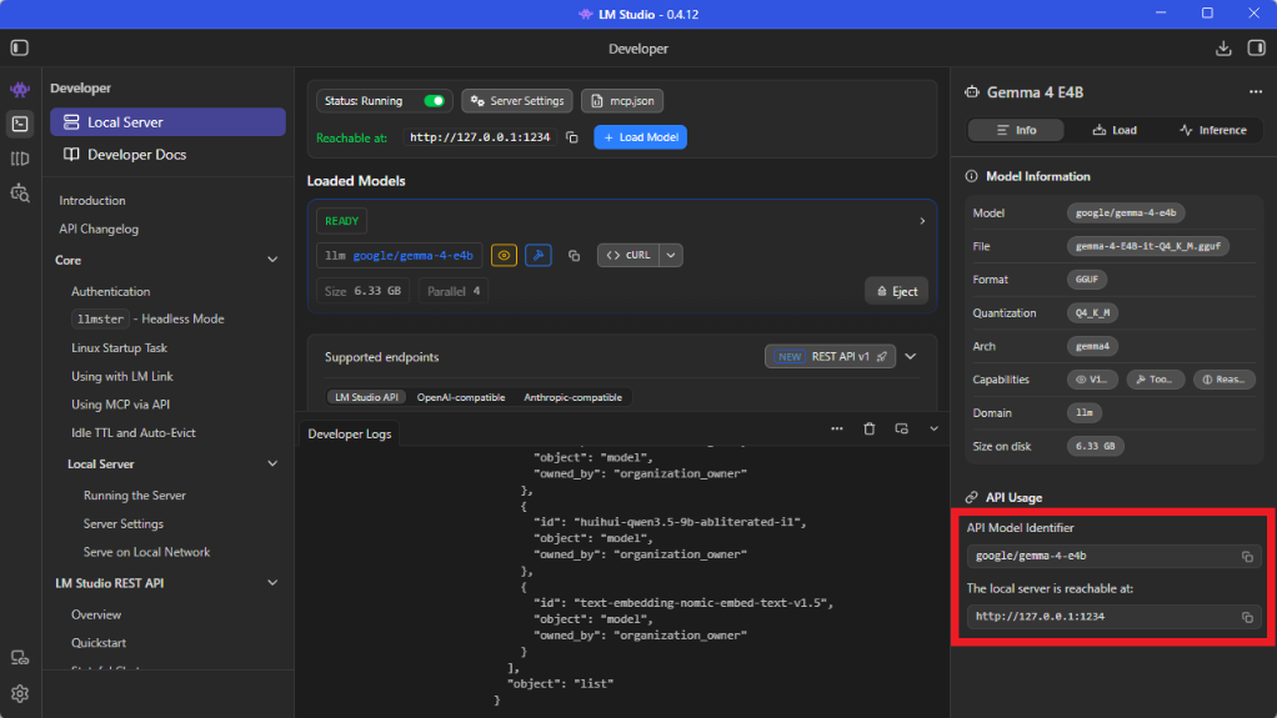Collapse the LM Studio REST API section
This screenshot has height=718, width=1277.
tap(272, 583)
